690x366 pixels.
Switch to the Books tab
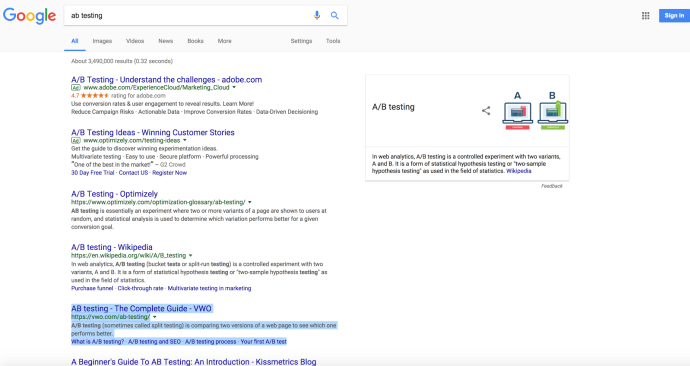click(x=195, y=41)
